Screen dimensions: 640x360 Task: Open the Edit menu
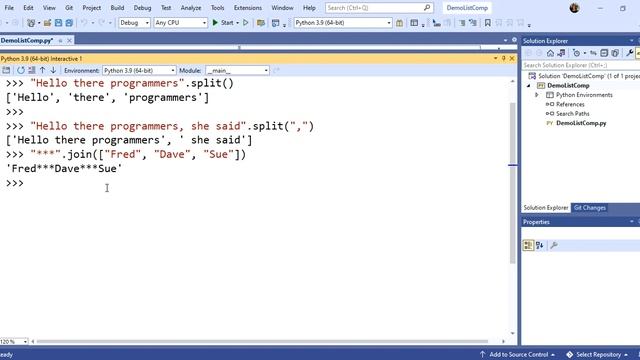(x=28, y=8)
